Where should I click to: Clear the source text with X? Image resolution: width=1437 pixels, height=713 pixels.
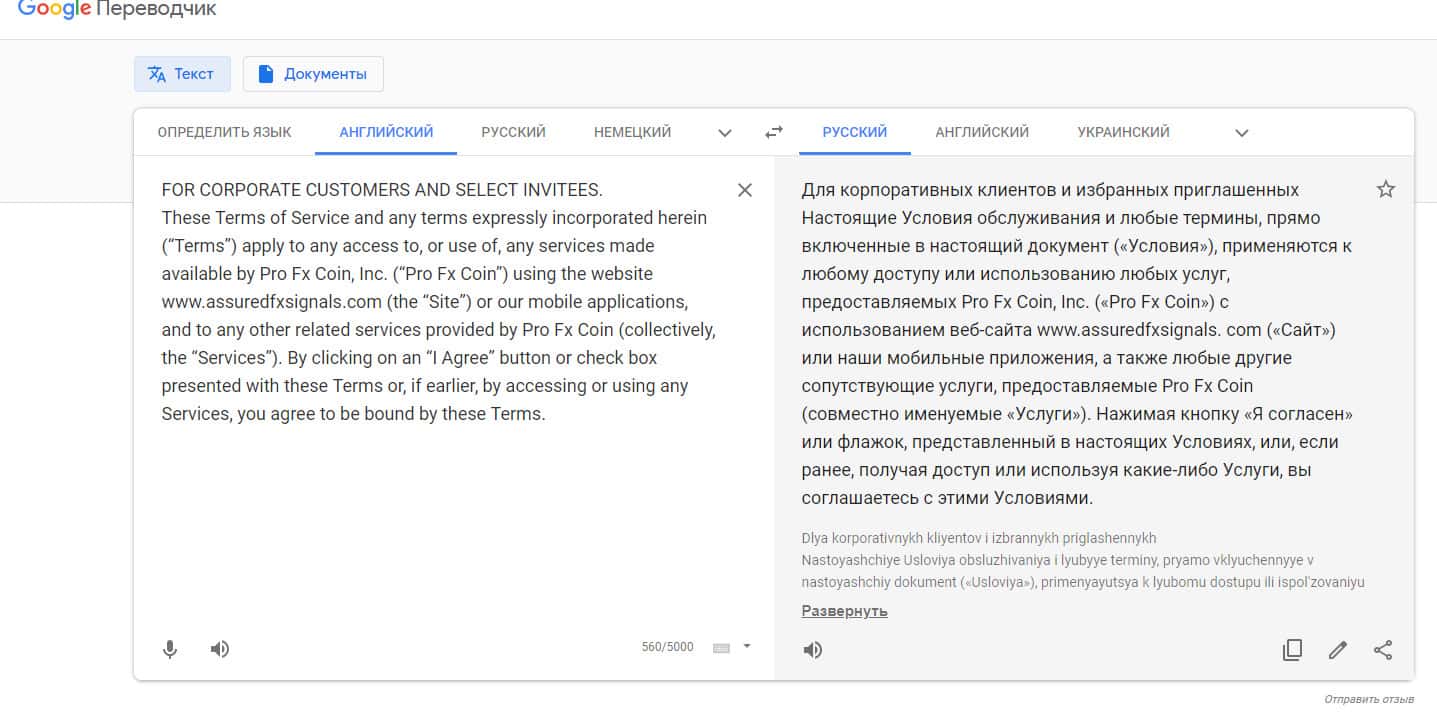745,190
